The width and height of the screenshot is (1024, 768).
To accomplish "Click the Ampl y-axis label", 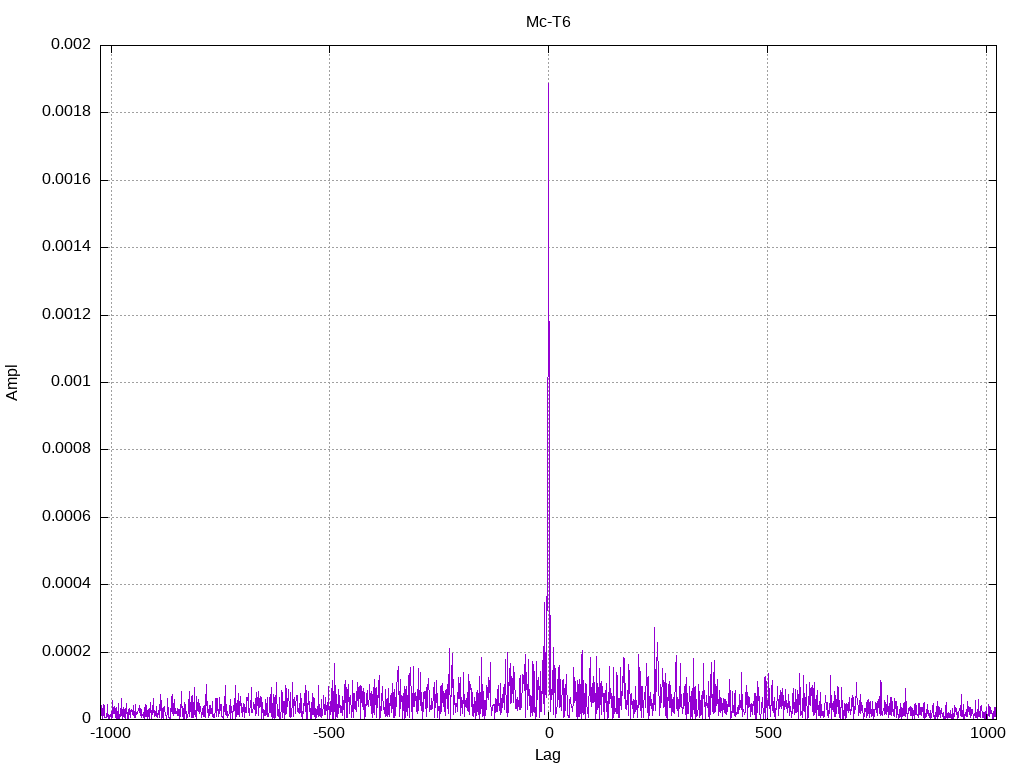I will [12, 382].
